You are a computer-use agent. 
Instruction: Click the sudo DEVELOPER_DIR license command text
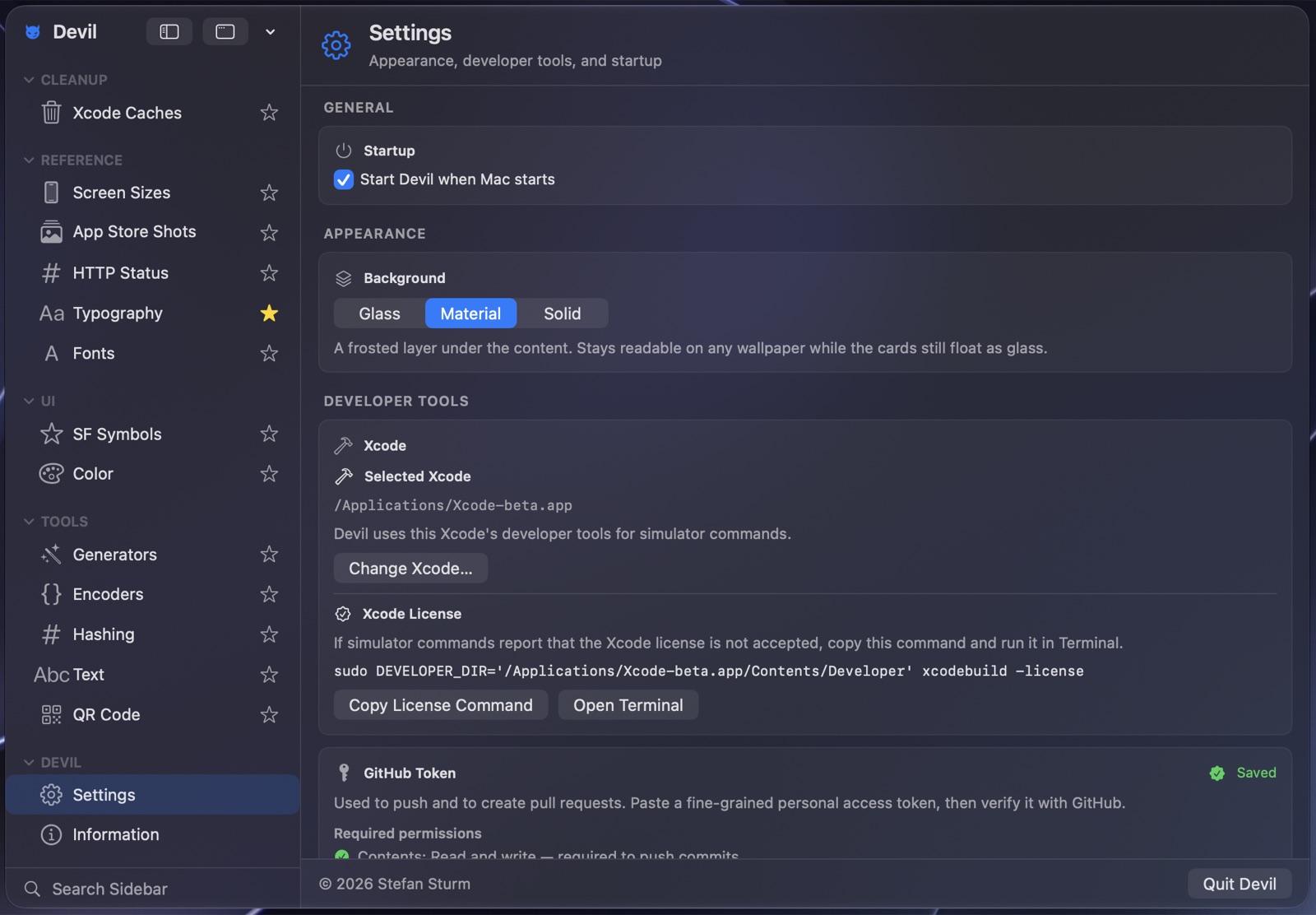708,671
